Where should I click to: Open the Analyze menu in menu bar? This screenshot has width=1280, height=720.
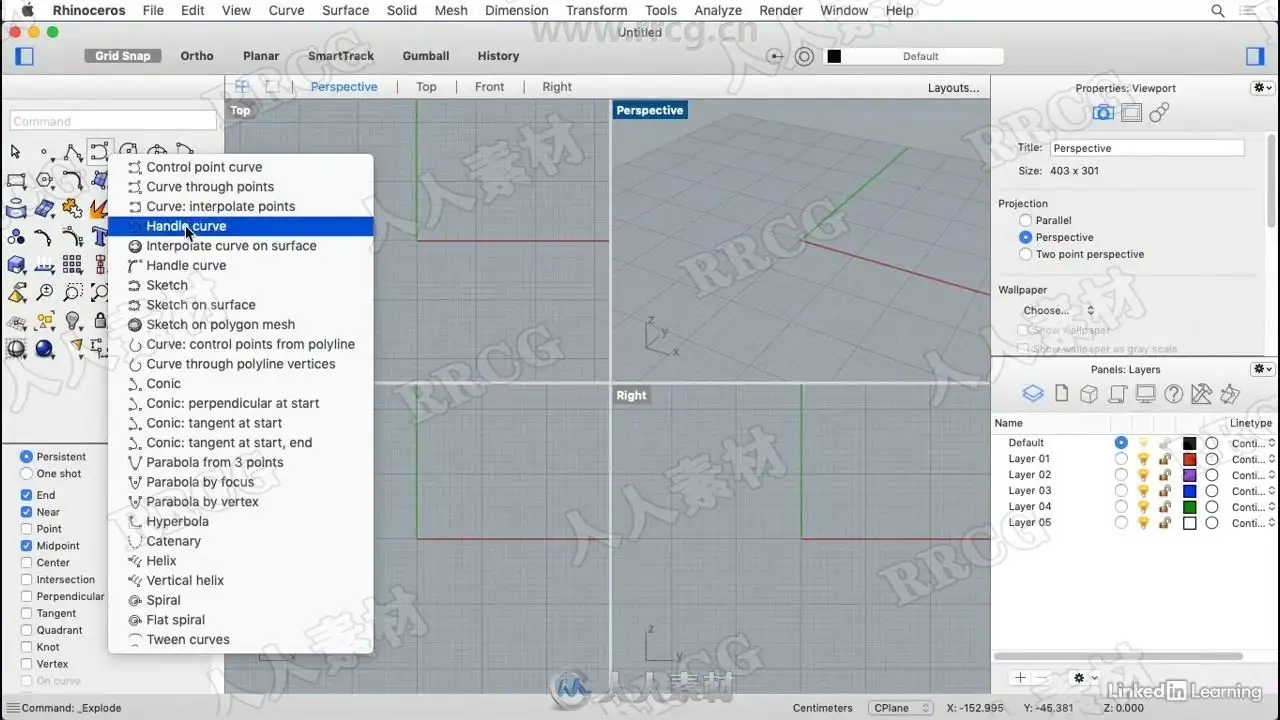coord(718,10)
